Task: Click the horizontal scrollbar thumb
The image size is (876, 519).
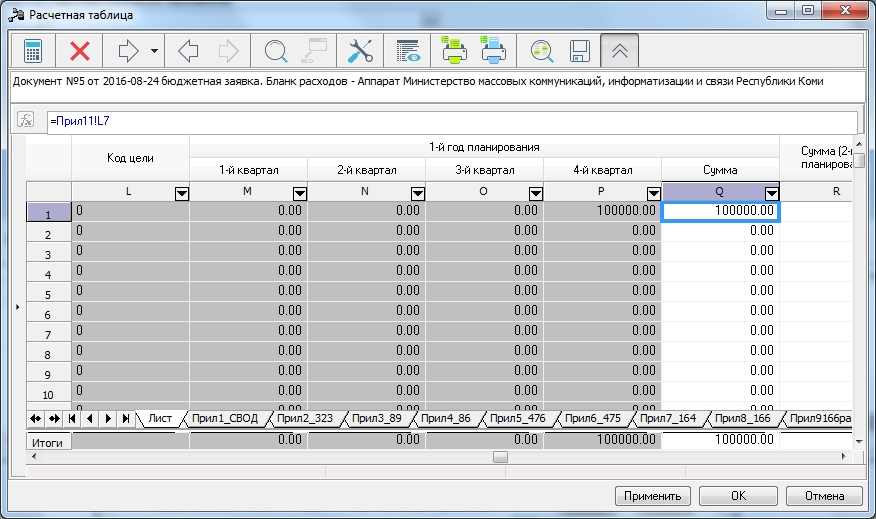Action: click(501, 457)
